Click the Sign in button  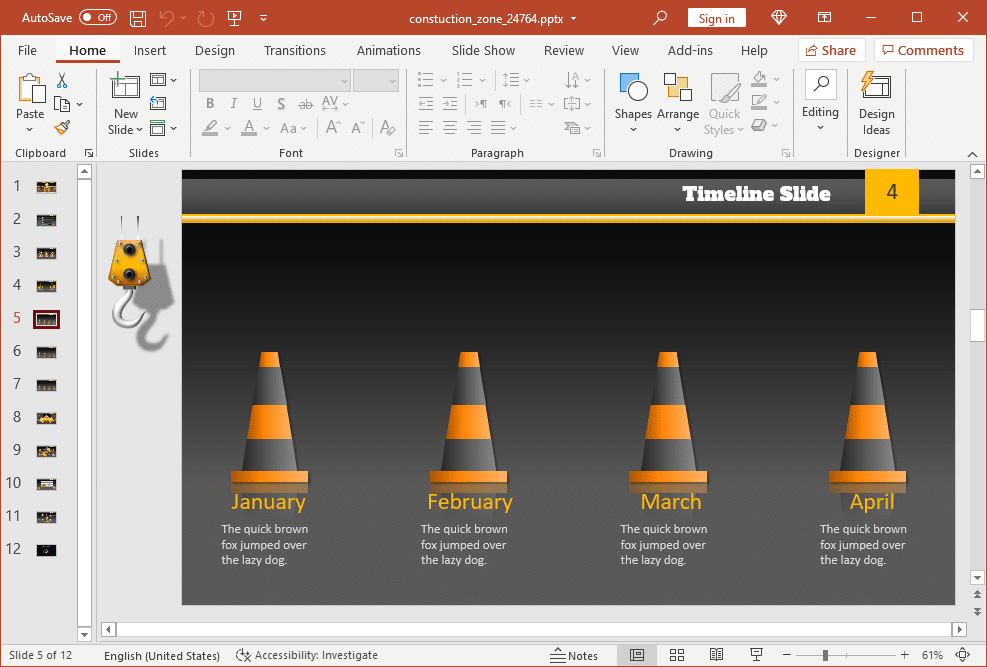(x=716, y=18)
